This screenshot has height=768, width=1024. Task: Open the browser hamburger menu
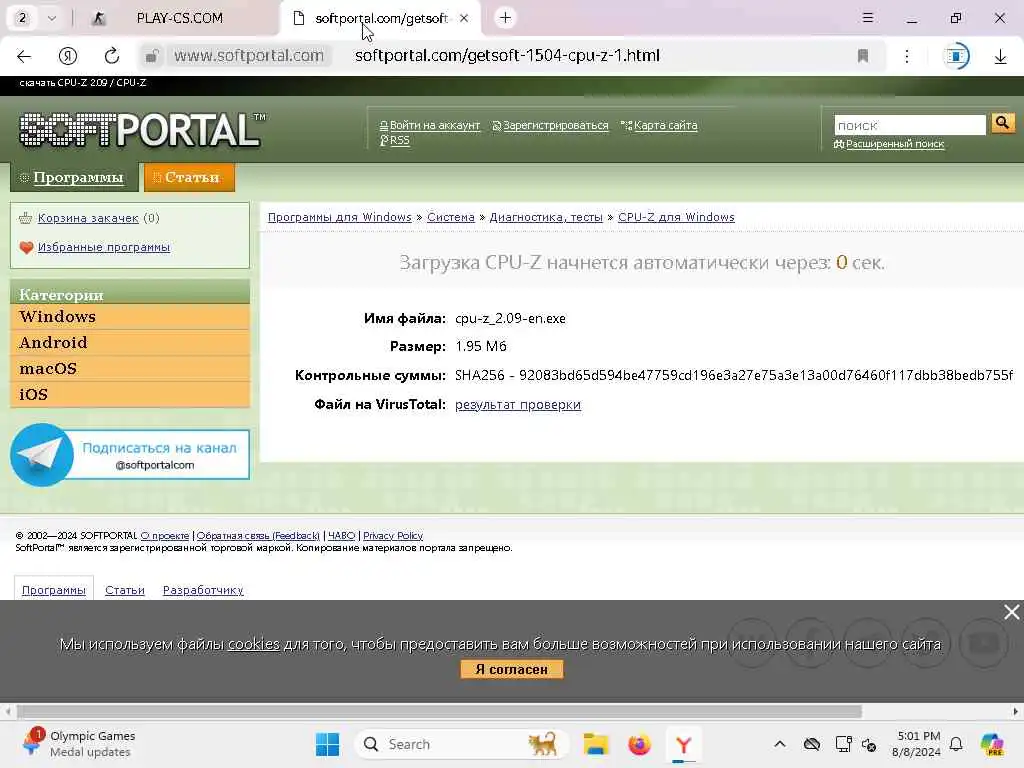point(868,18)
